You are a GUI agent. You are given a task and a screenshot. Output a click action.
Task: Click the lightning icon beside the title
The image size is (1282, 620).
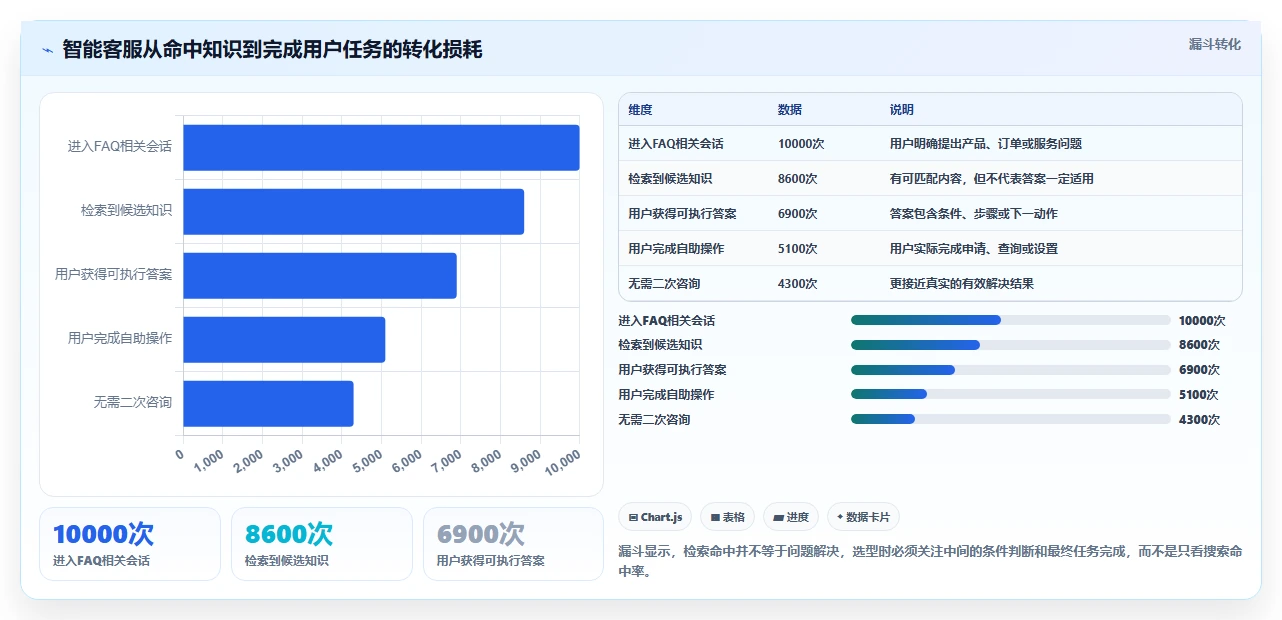pyautogui.click(x=47, y=50)
